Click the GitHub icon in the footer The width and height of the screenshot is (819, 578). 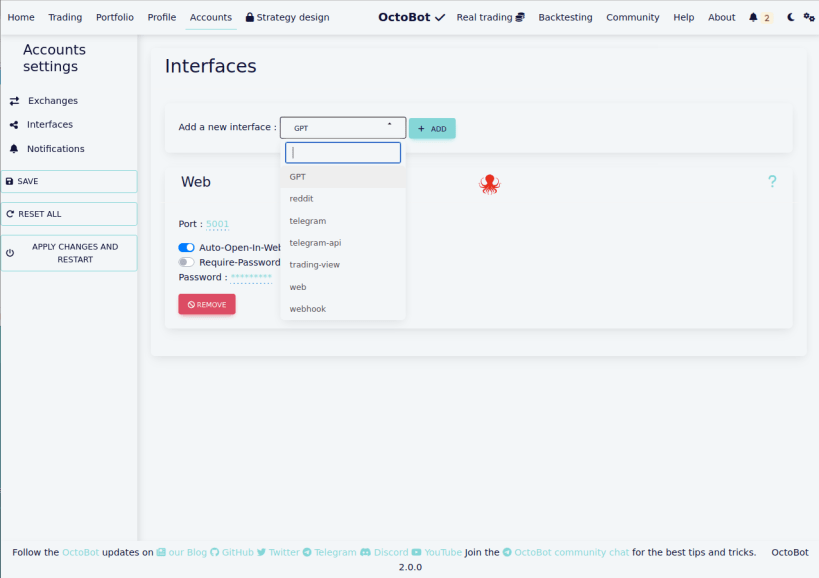(216, 552)
